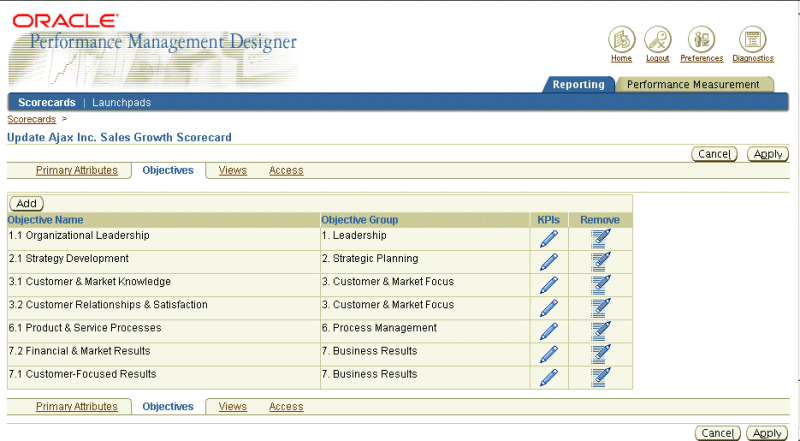800x441 pixels.
Task: Remove the 1.1 Organizational Leadership objective
Action: 601,238
